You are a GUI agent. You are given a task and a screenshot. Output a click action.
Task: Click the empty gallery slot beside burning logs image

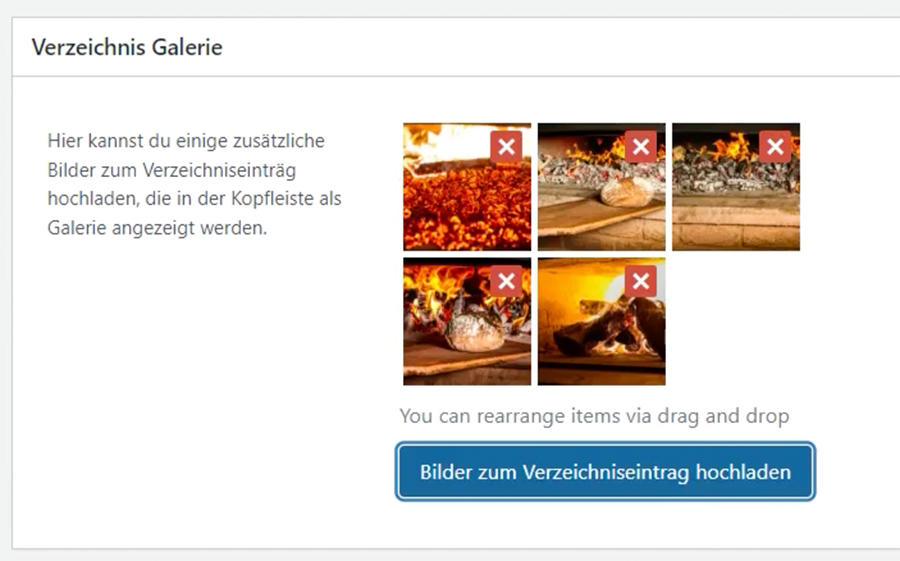(x=736, y=322)
